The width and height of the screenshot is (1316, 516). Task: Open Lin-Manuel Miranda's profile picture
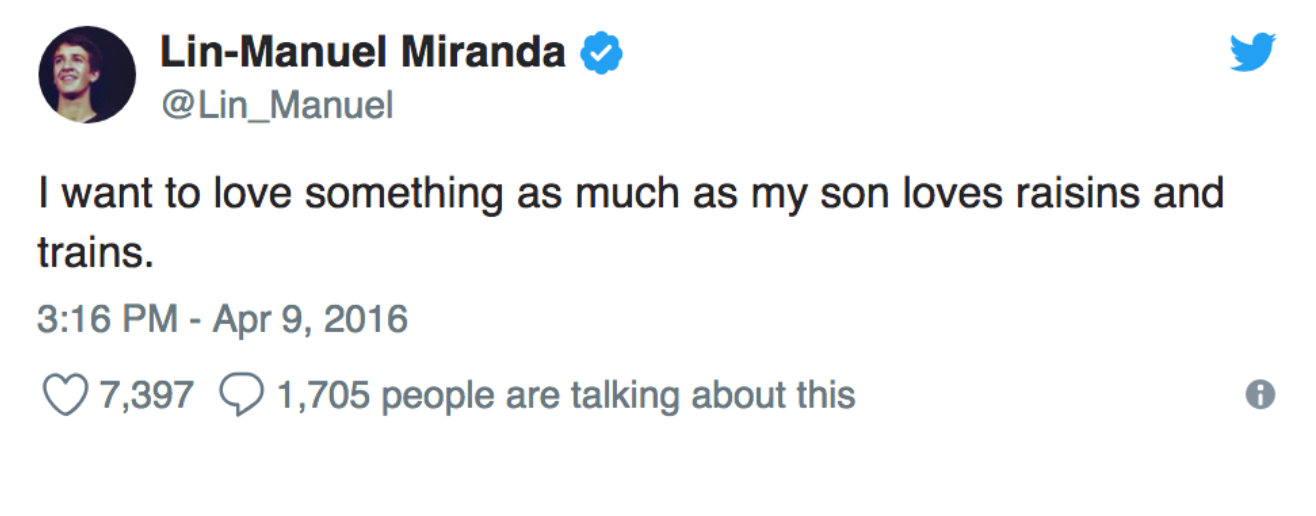(87, 75)
